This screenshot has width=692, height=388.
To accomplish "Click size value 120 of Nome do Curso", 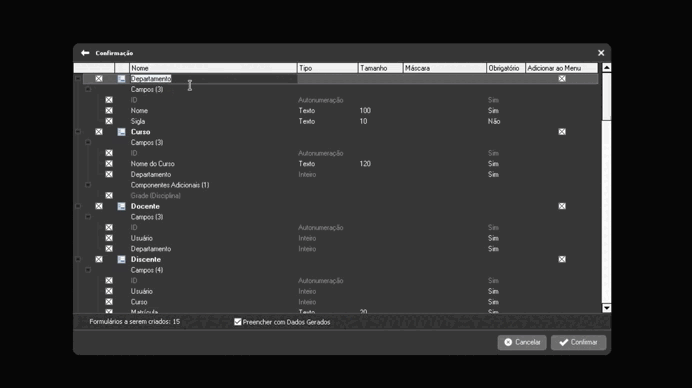I will 365,164.
